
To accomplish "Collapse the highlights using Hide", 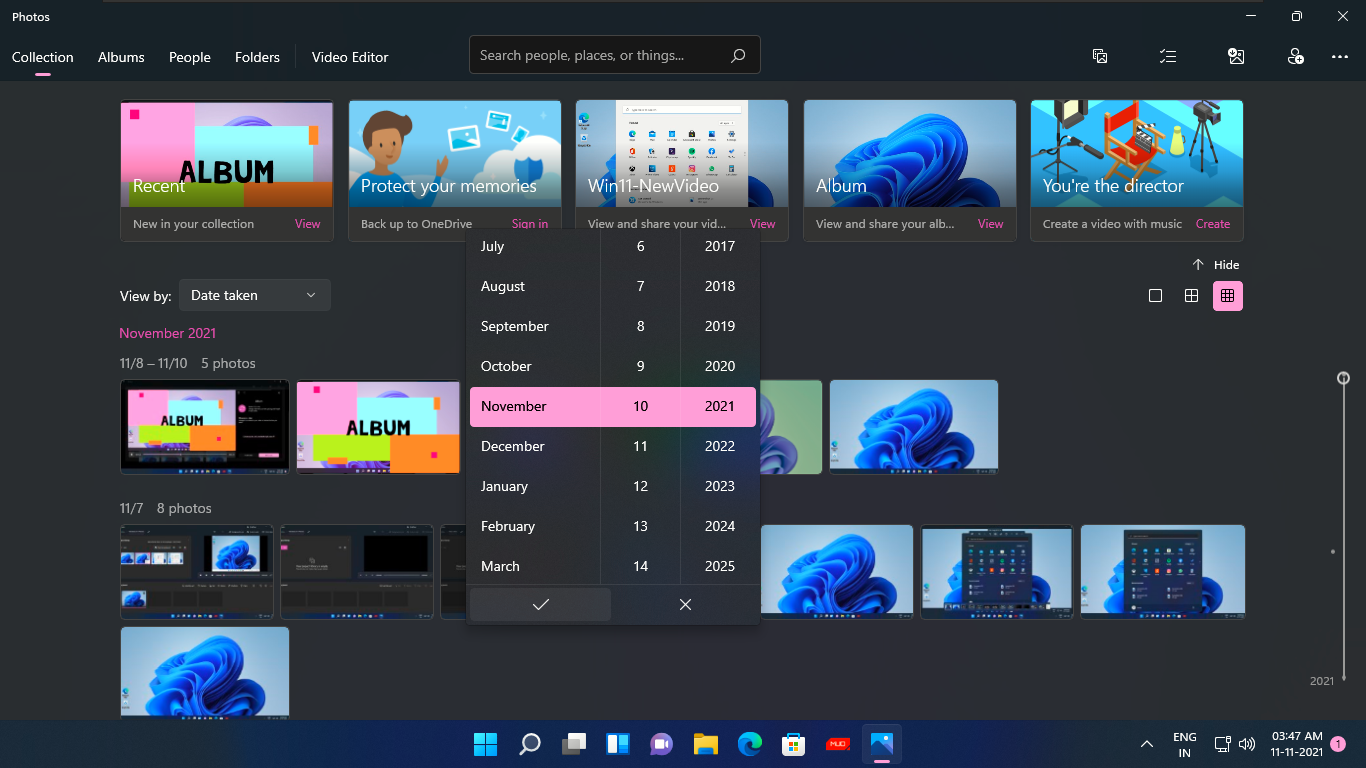I will [x=1215, y=265].
